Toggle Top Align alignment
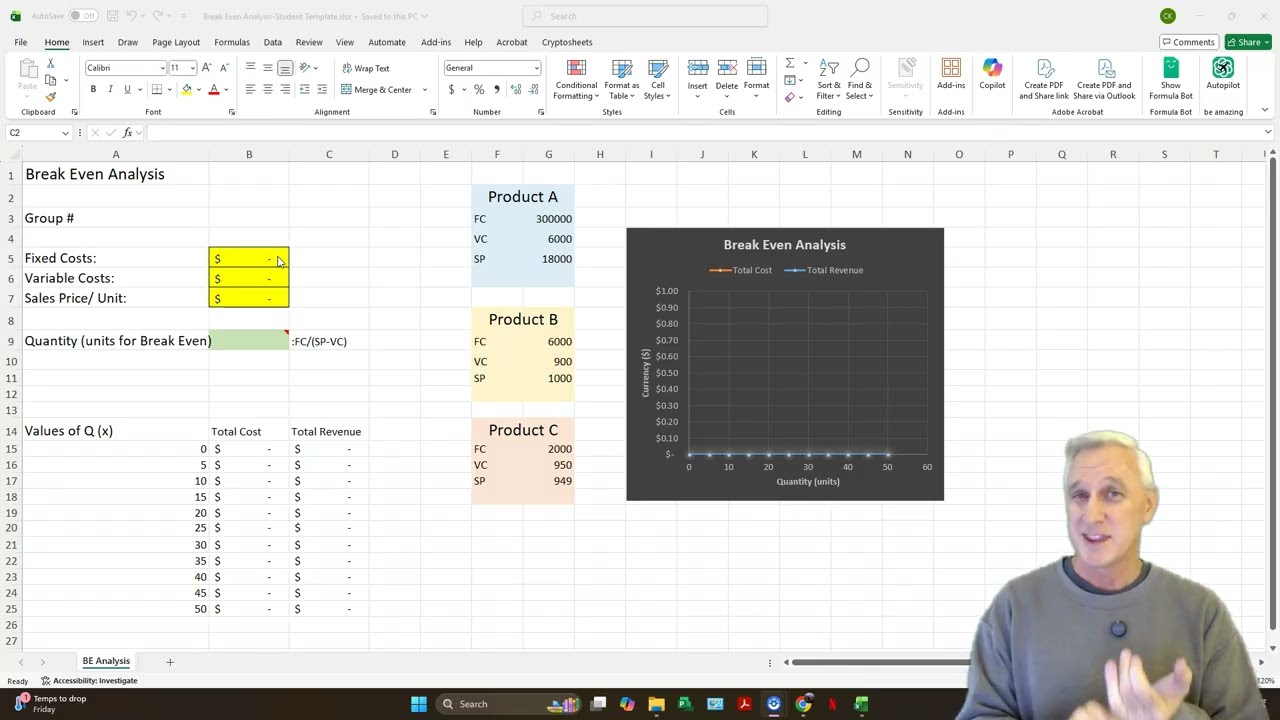 click(x=250, y=68)
